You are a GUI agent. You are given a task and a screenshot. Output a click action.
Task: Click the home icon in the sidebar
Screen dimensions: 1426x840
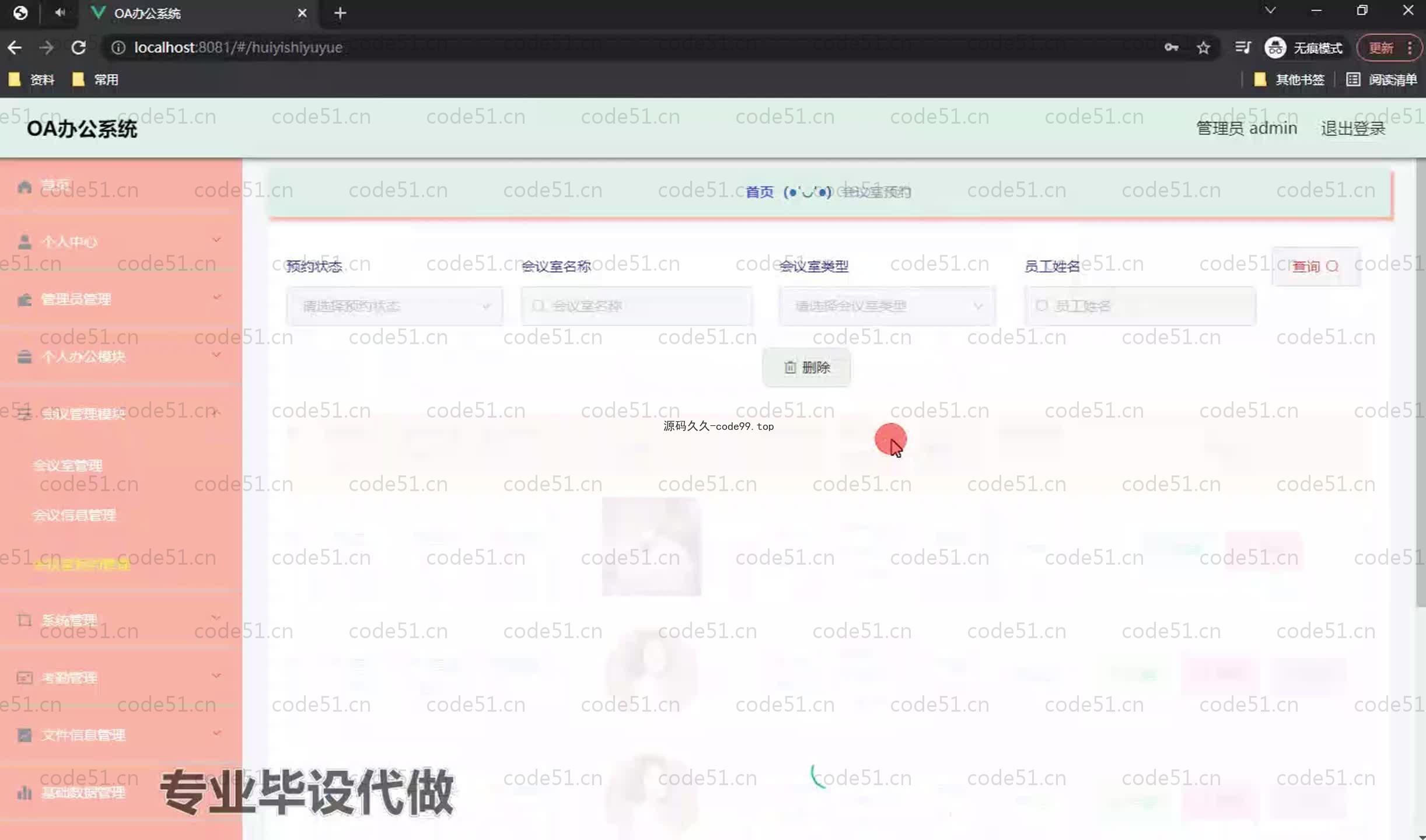(x=25, y=187)
